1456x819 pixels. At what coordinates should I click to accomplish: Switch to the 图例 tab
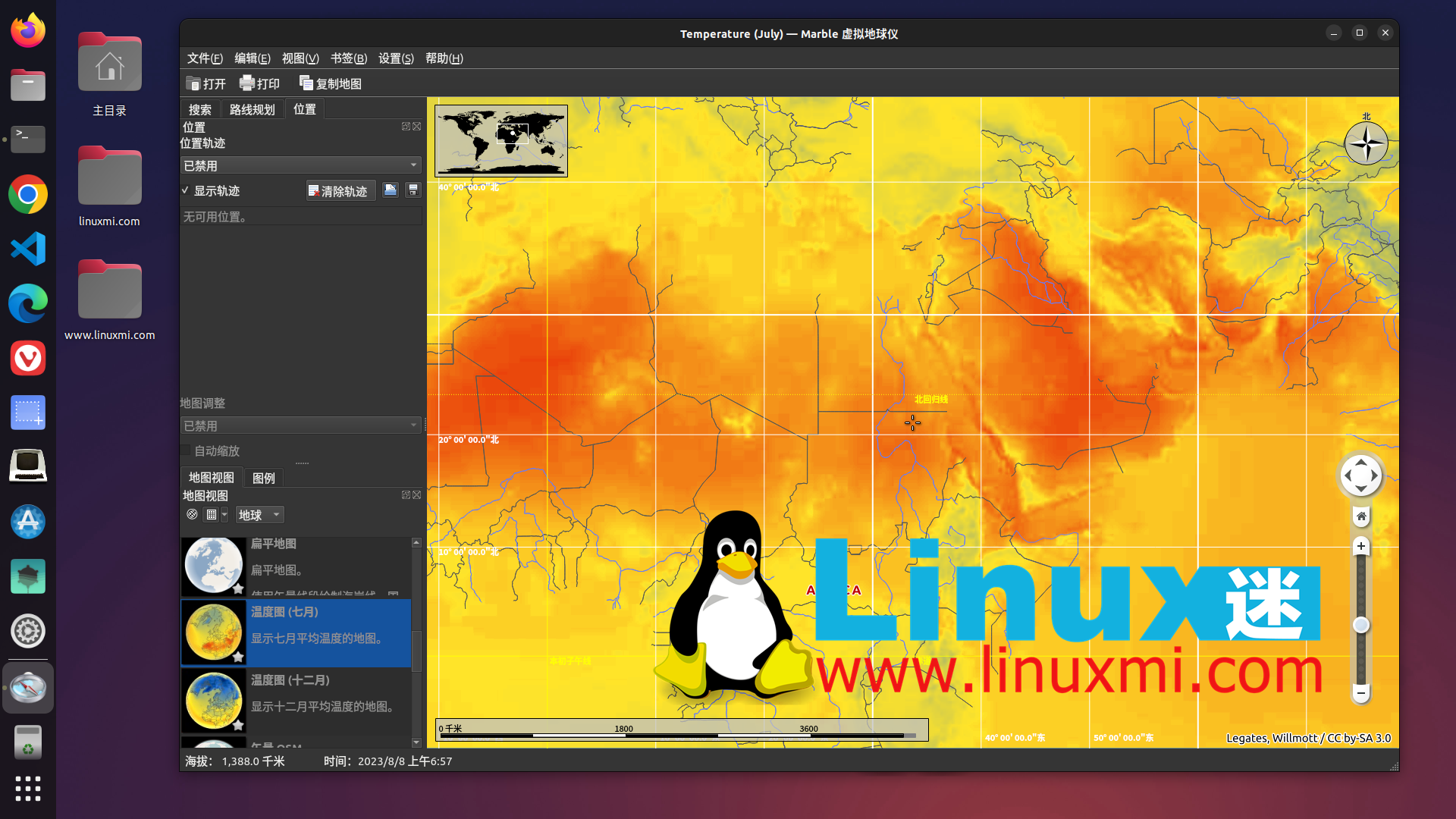point(264,478)
